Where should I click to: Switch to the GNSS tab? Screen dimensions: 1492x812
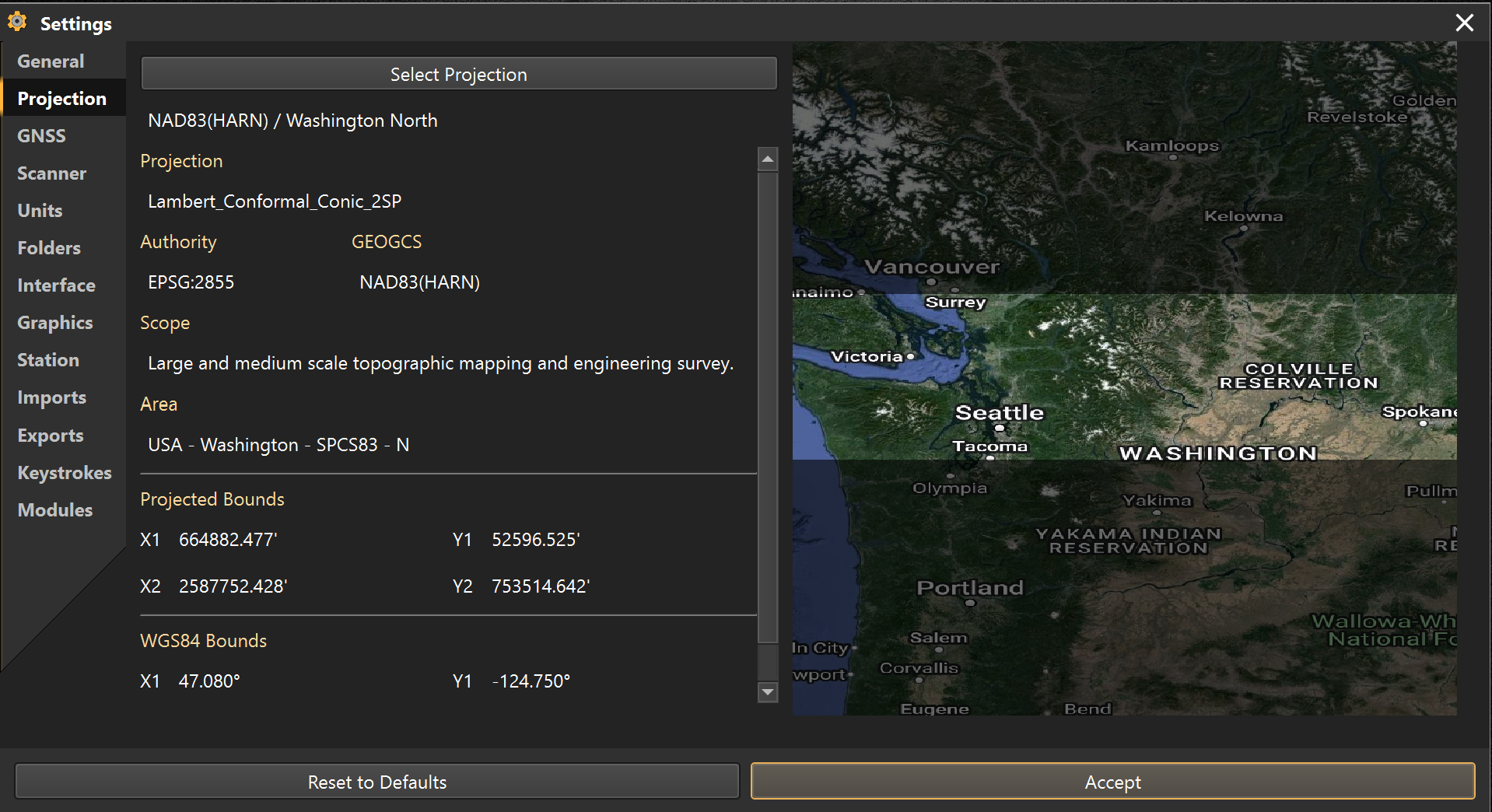[41, 136]
